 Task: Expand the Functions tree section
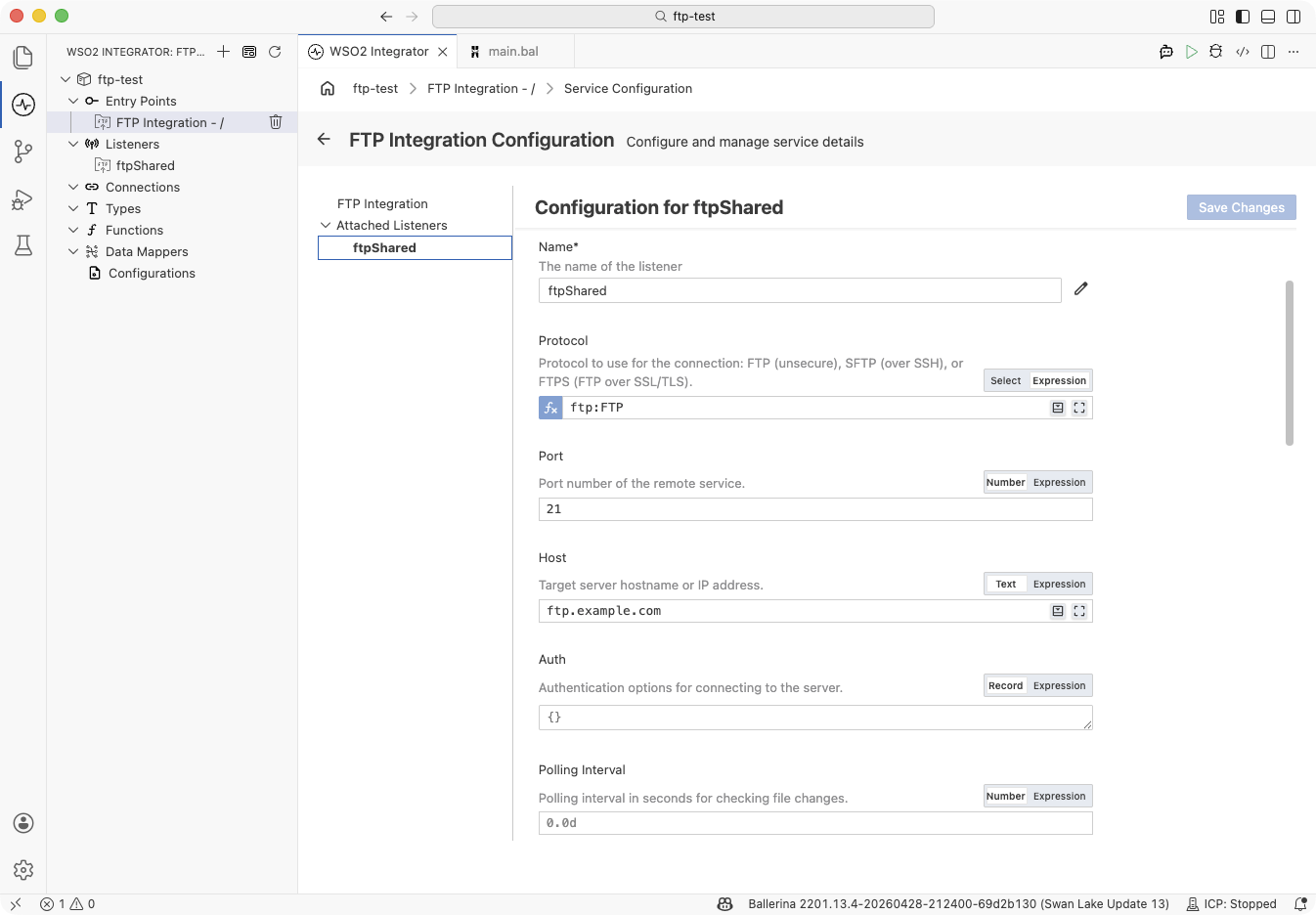73,230
